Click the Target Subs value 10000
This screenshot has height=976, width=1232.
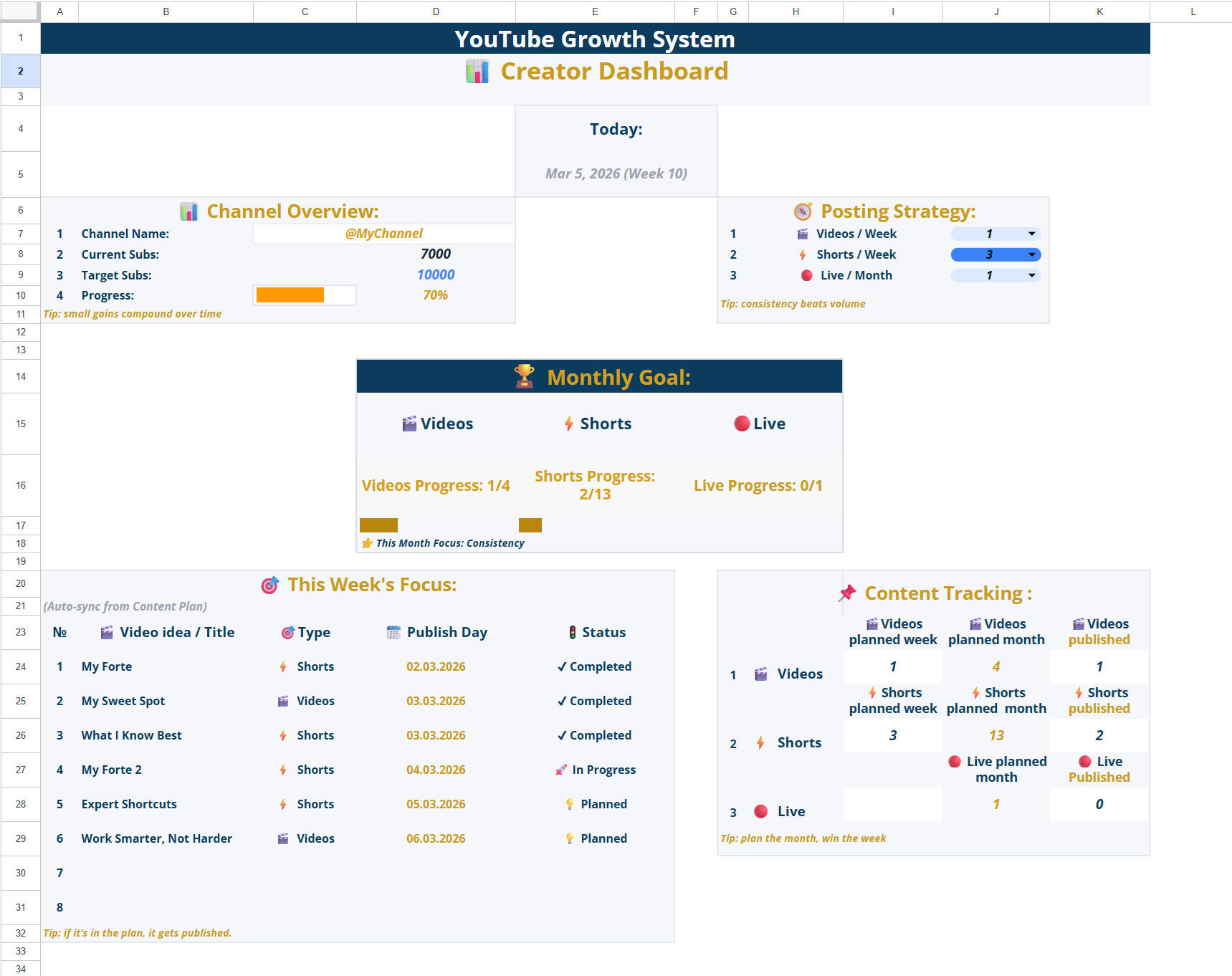[x=435, y=275]
